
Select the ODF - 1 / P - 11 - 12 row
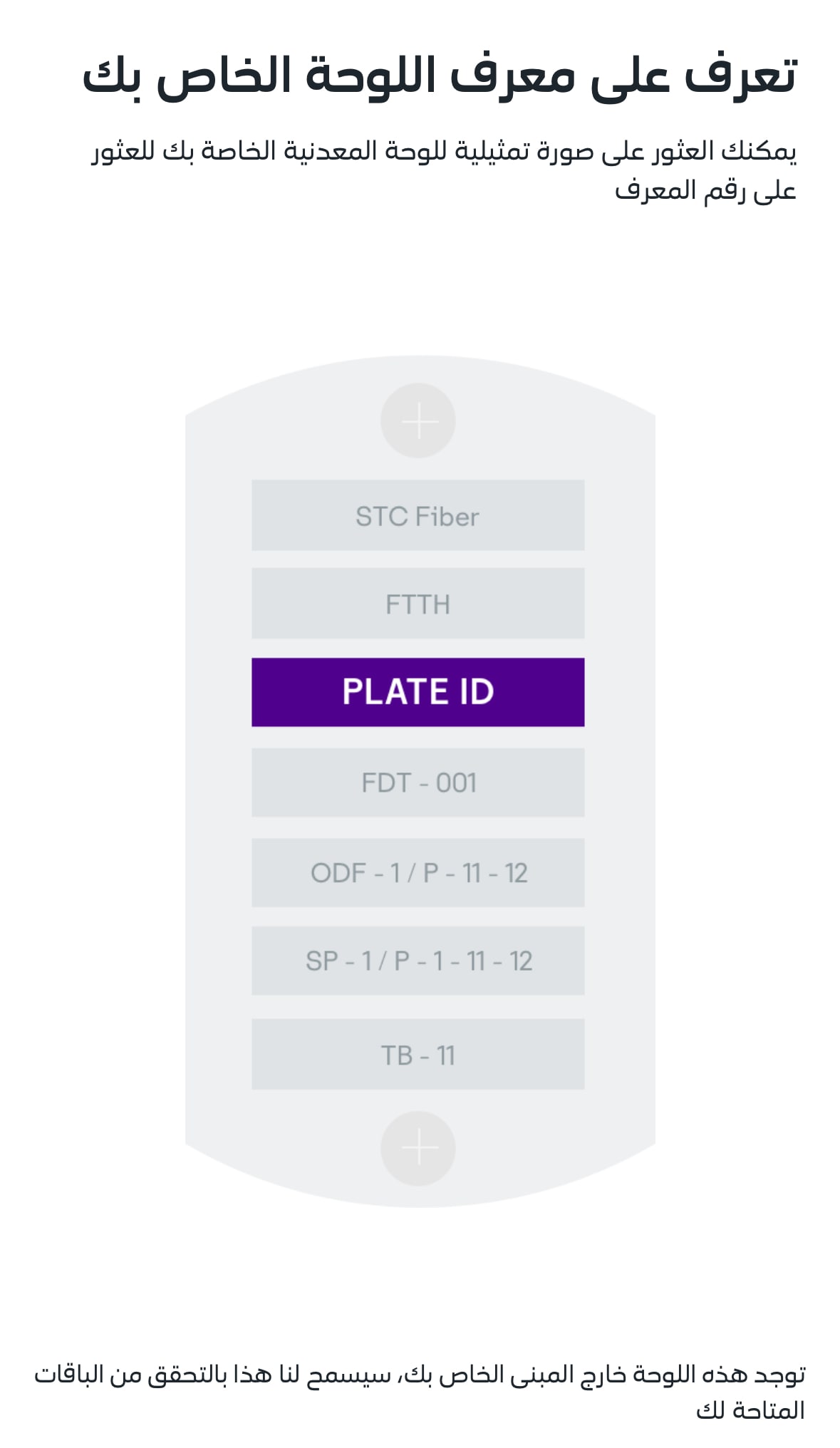tap(418, 872)
